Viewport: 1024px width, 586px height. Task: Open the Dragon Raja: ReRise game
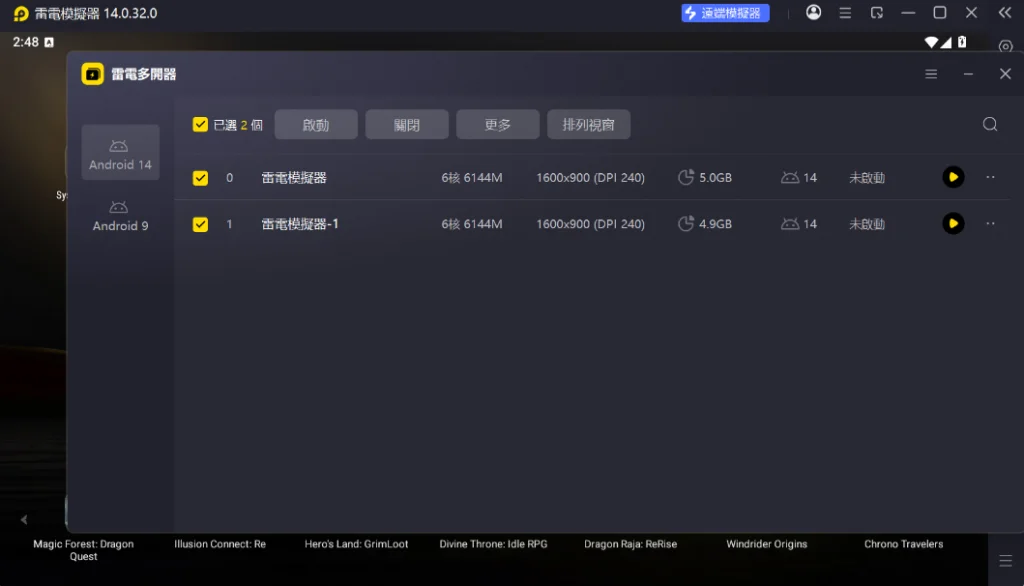pyautogui.click(x=630, y=544)
